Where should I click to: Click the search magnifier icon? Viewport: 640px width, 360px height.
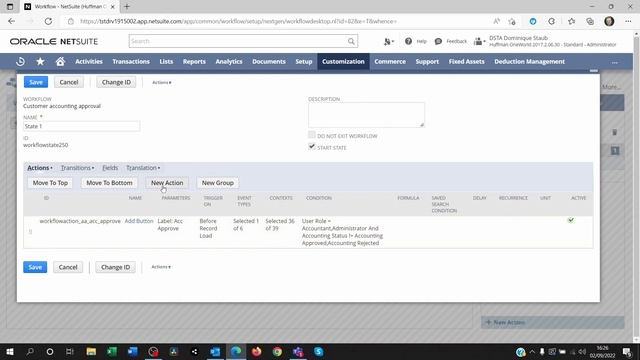tap(351, 41)
